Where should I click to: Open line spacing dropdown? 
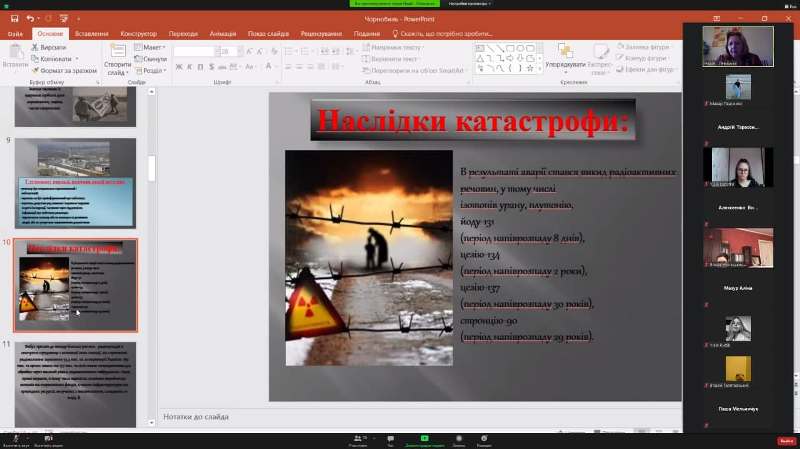click(x=351, y=52)
